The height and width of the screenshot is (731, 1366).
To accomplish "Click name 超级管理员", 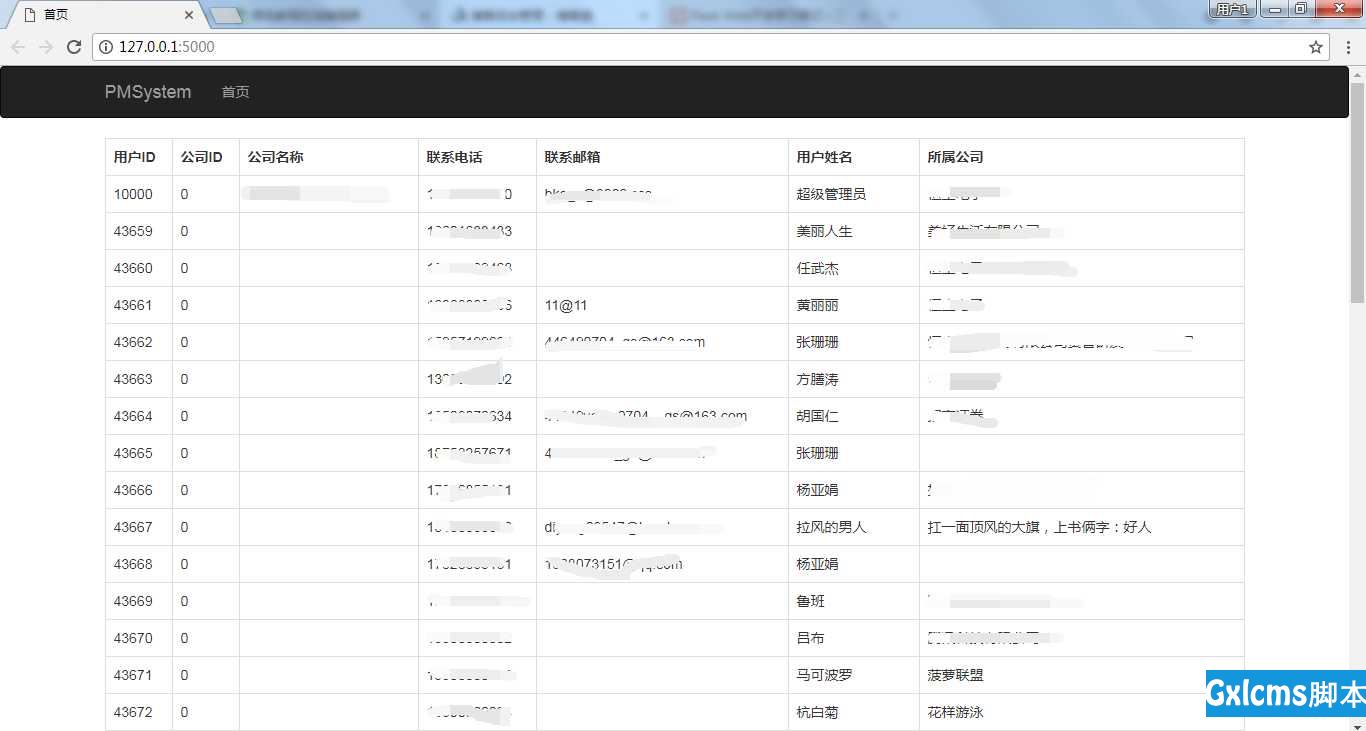I will 831,194.
